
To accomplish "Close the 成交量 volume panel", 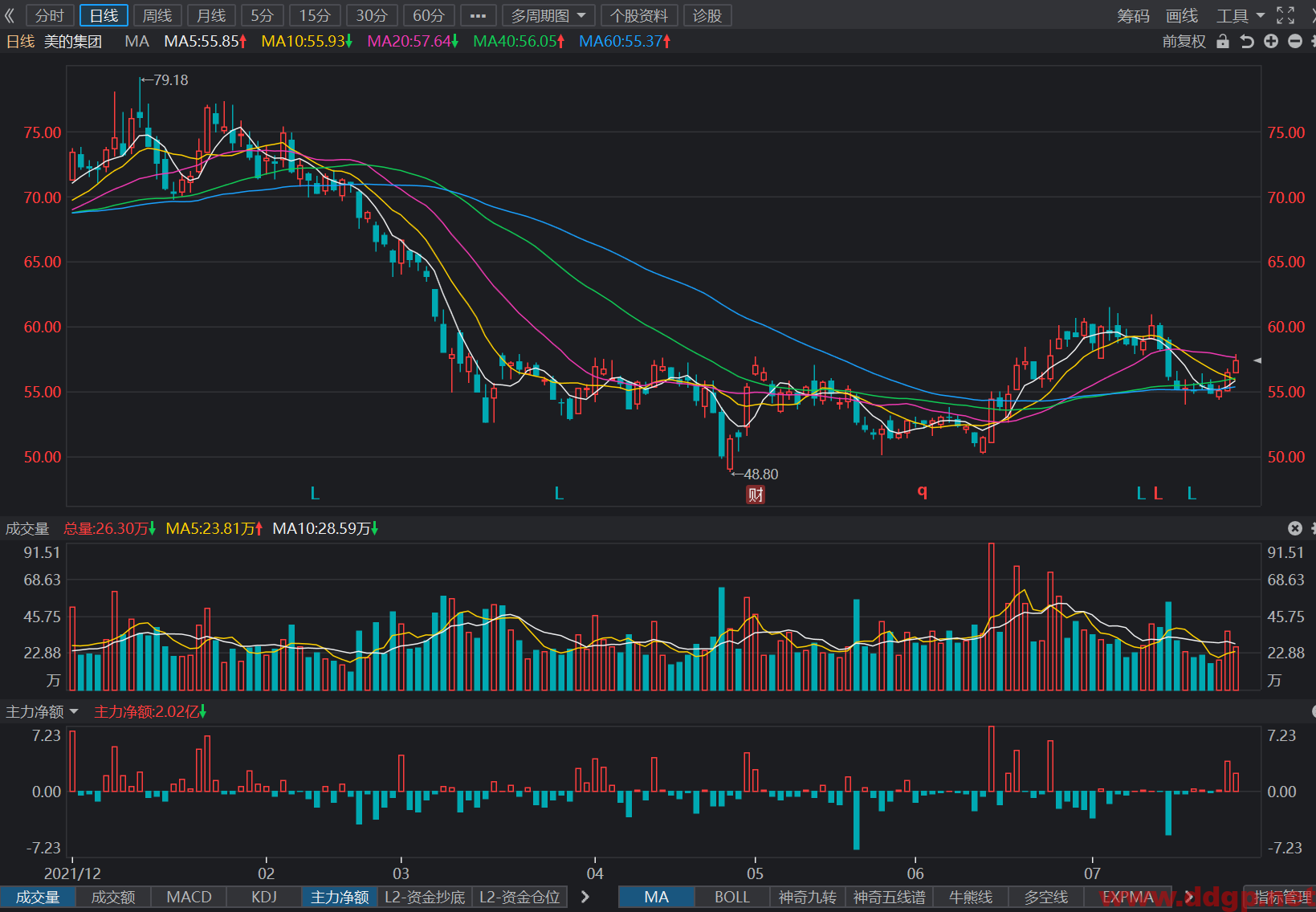I will (x=1295, y=528).
